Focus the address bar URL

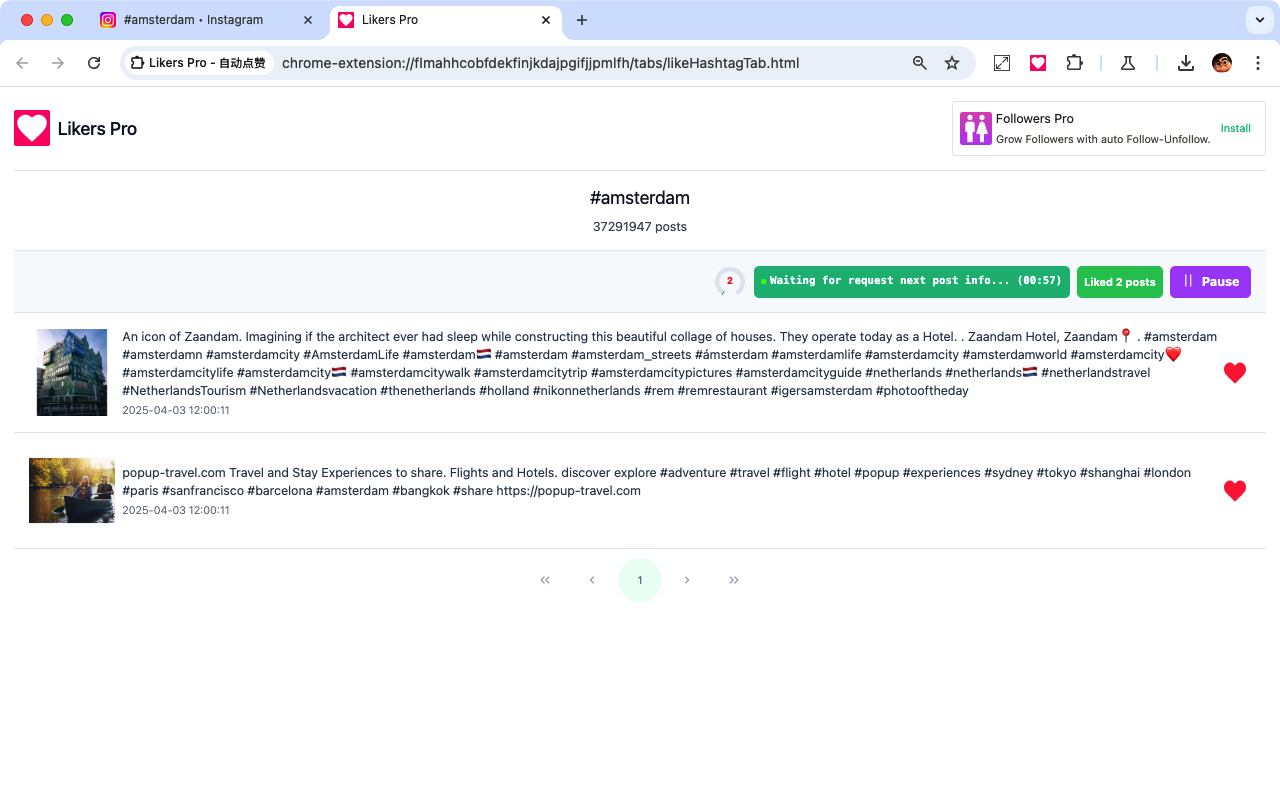[540, 63]
